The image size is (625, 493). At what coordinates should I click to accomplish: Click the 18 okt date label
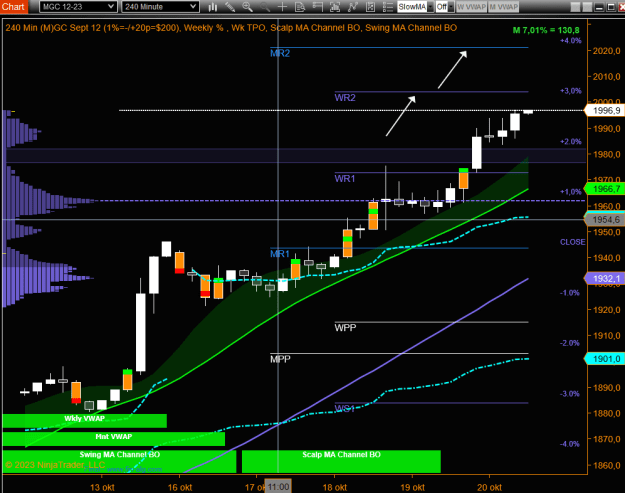[x=335, y=487]
